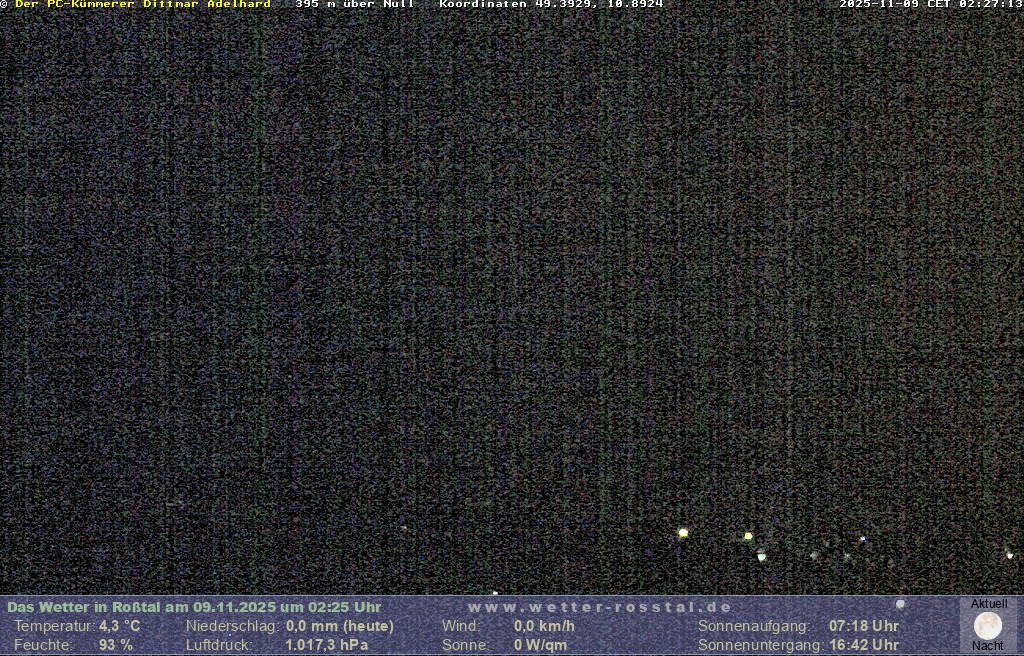Click the small blue light point
Screen dimensions: 1024x656
862,539
